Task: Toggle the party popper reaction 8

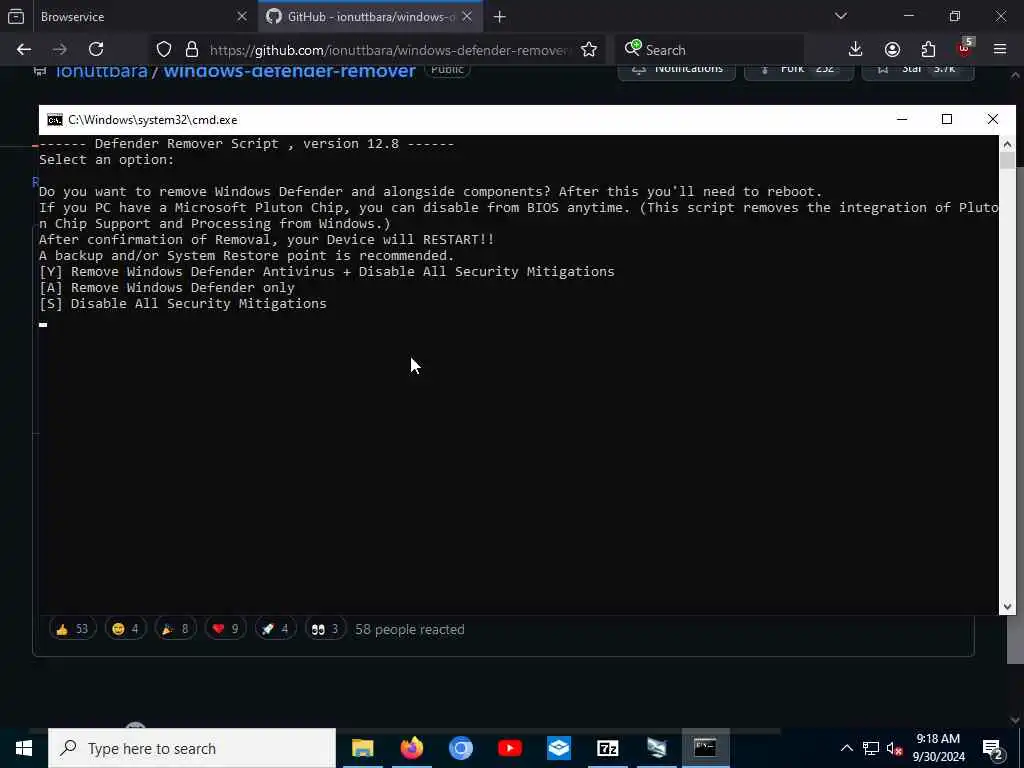Action: coord(175,629)
